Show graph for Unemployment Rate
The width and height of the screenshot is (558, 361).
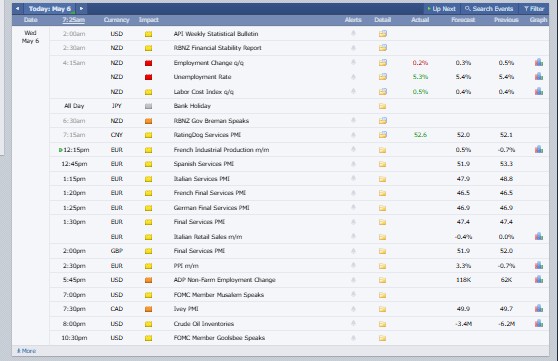tap(539, 76)
